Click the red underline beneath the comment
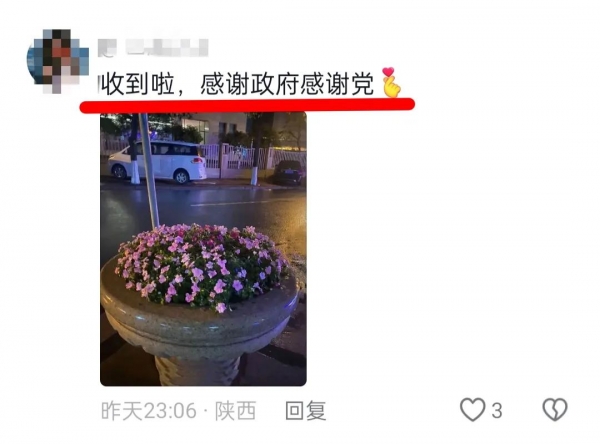 [x=247, y=104]
